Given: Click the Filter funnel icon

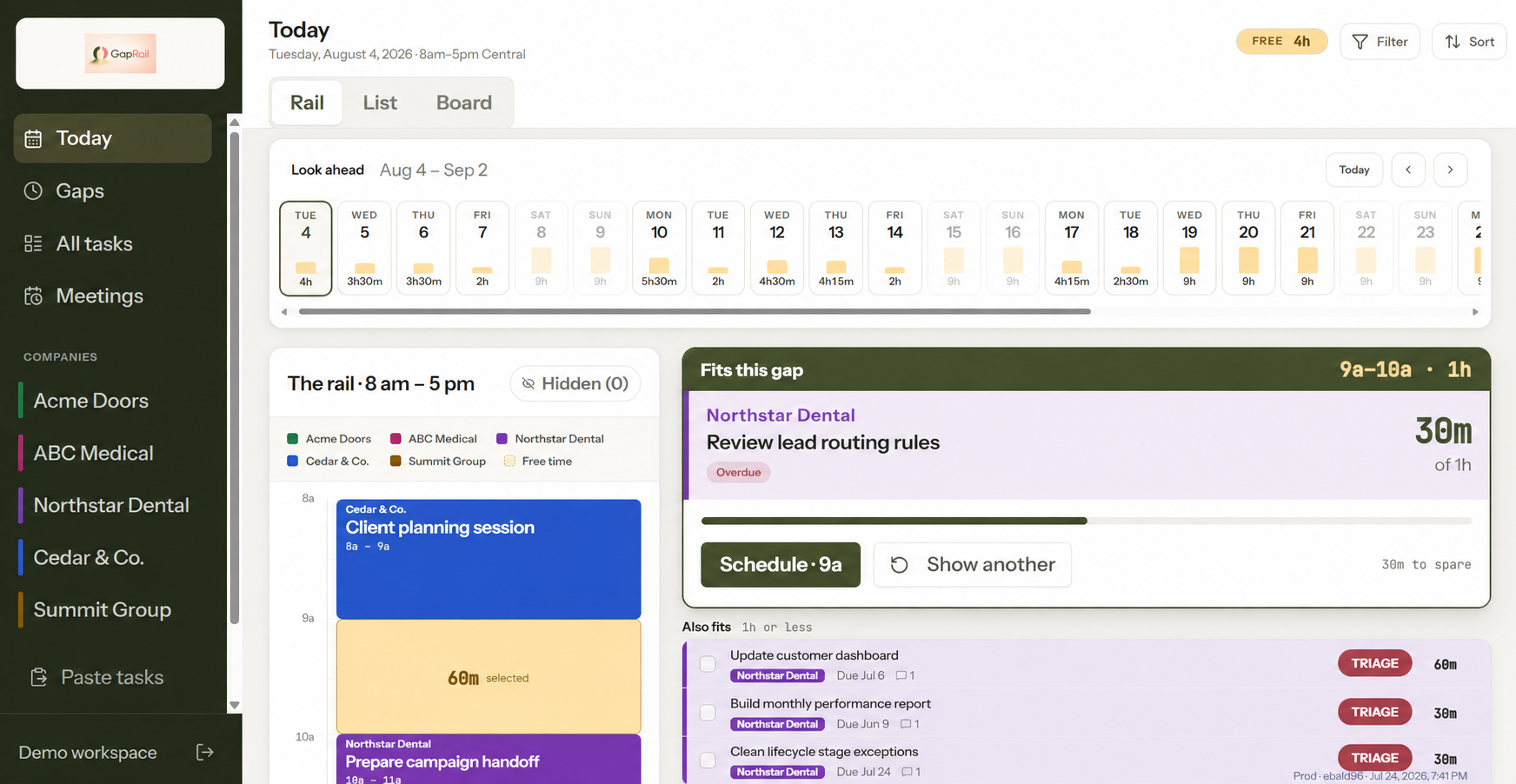Looking at the screenshot, I should coord(1360,42).
